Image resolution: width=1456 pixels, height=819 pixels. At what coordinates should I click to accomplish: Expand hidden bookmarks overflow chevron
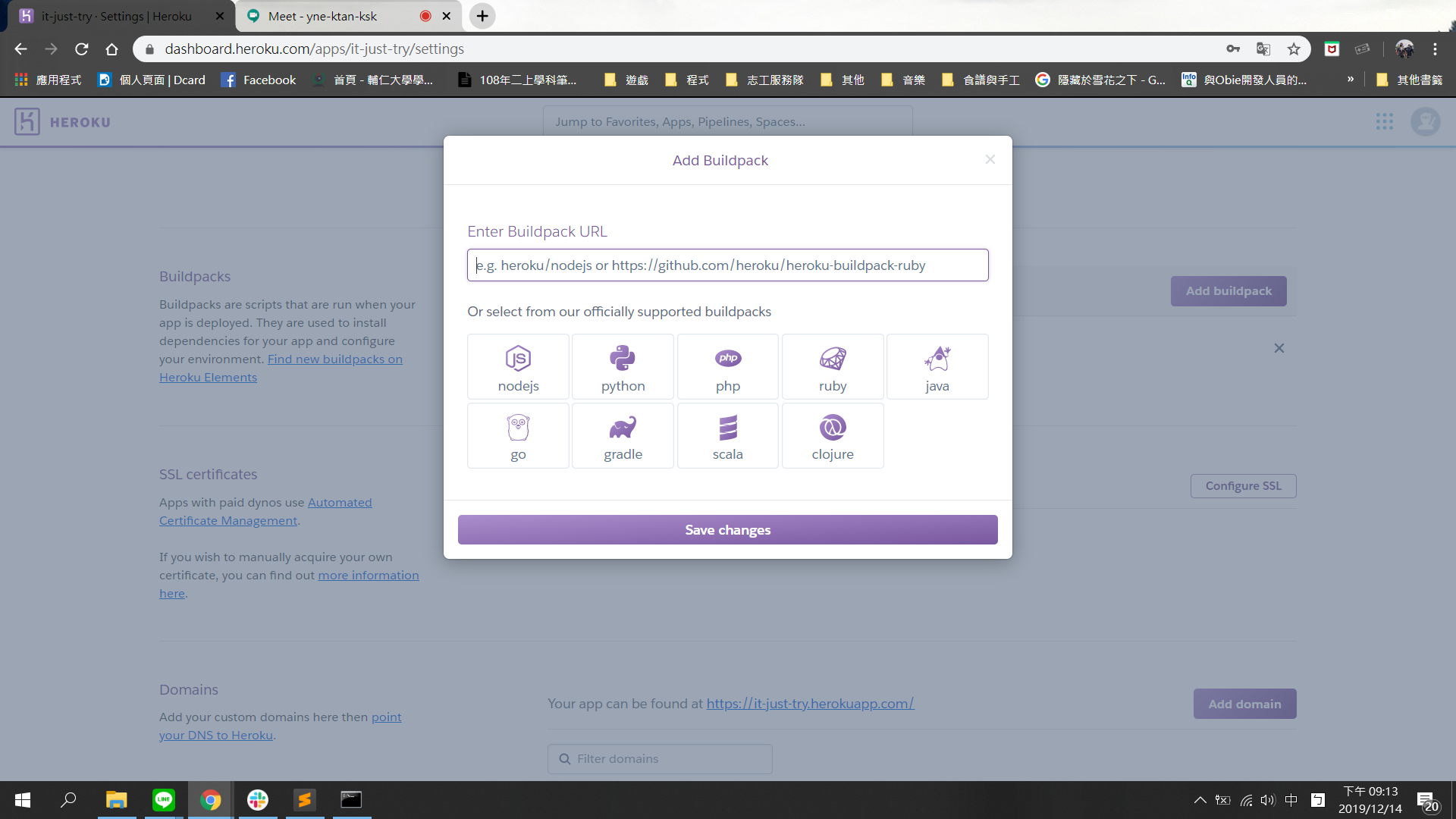point(1351,80)
